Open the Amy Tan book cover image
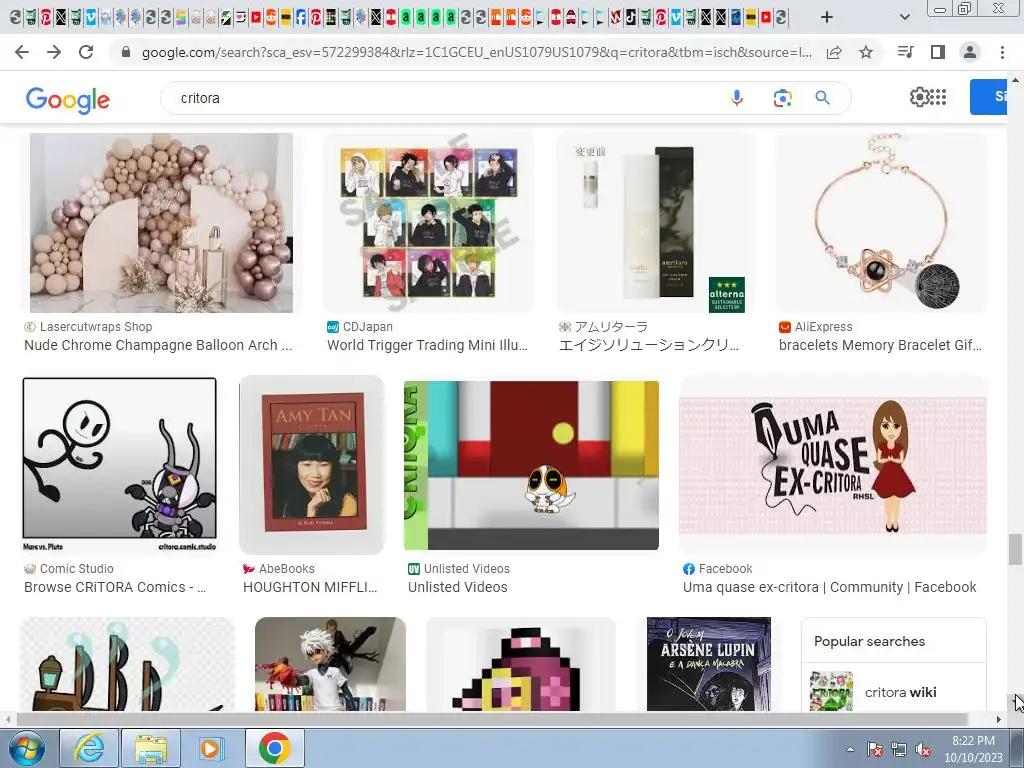Screen dimensions: 1024x768 [312, 465]
